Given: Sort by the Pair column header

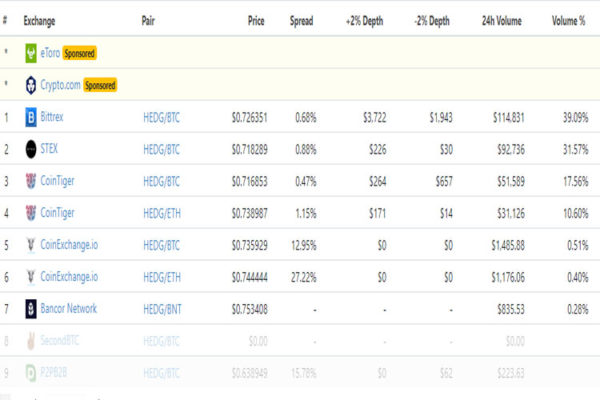Looking at the screenshot, I should click(148, 21).
